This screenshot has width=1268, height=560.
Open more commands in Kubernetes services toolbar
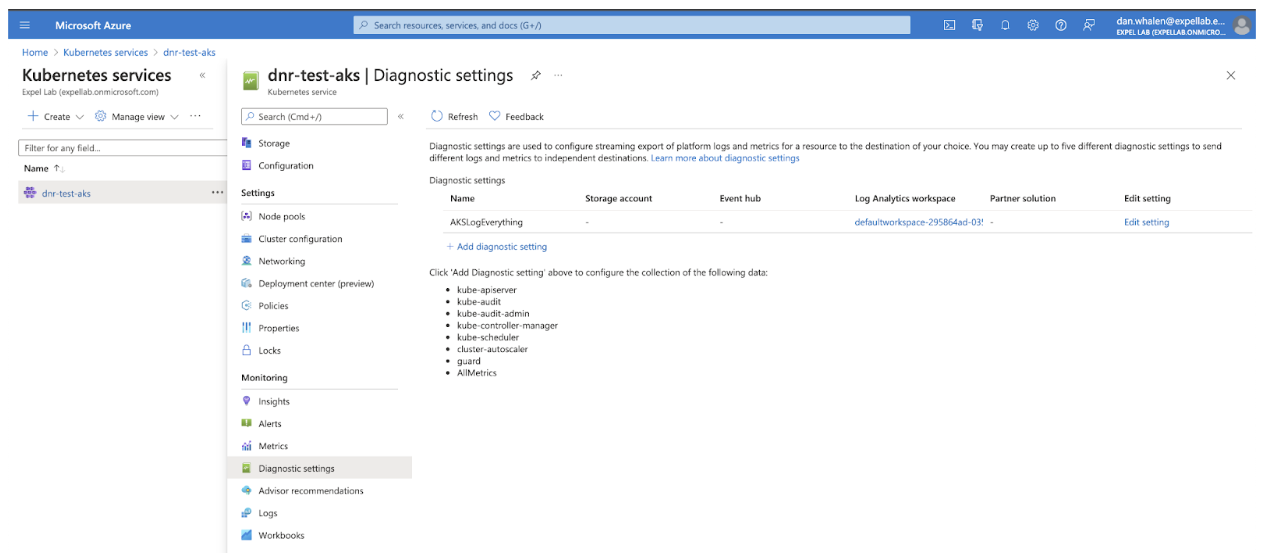coord(195,116)
